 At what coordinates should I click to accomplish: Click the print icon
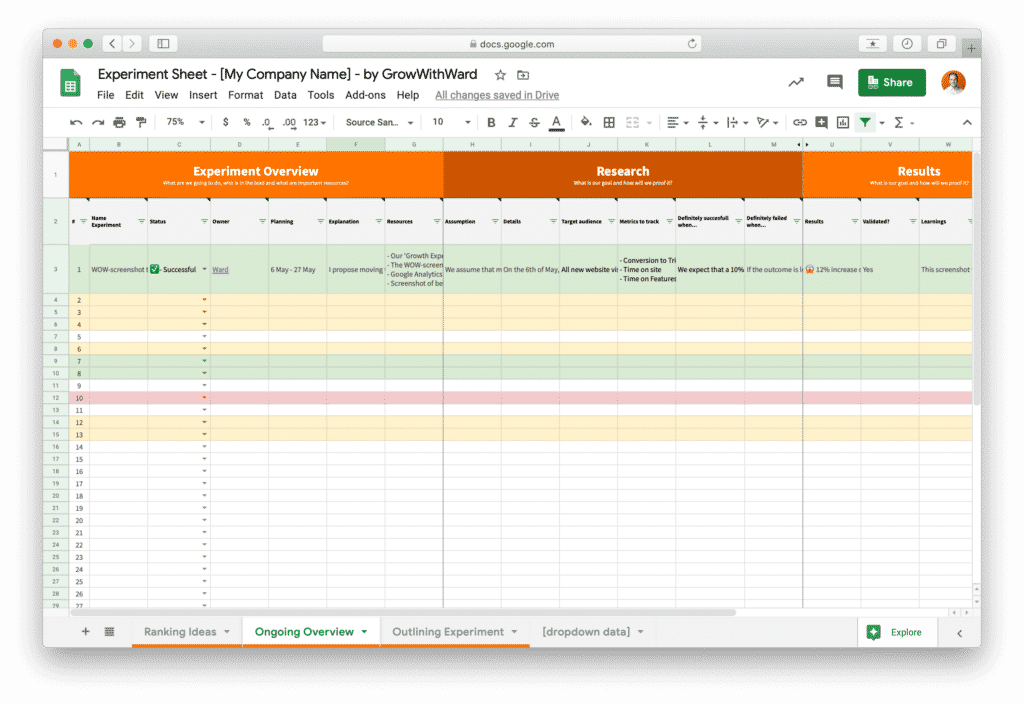(x=119, y=122)
